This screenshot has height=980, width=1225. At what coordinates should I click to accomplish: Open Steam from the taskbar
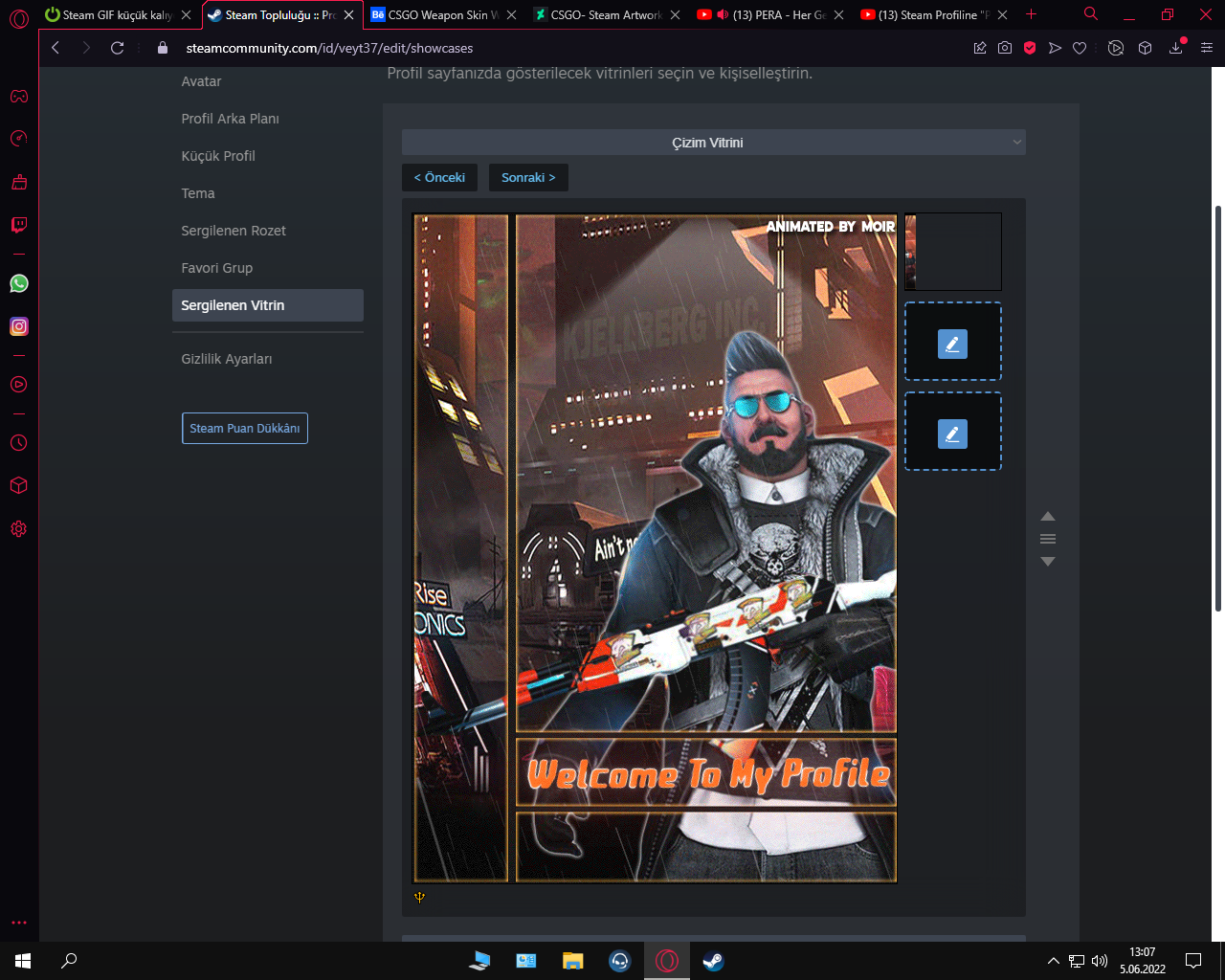713,961
